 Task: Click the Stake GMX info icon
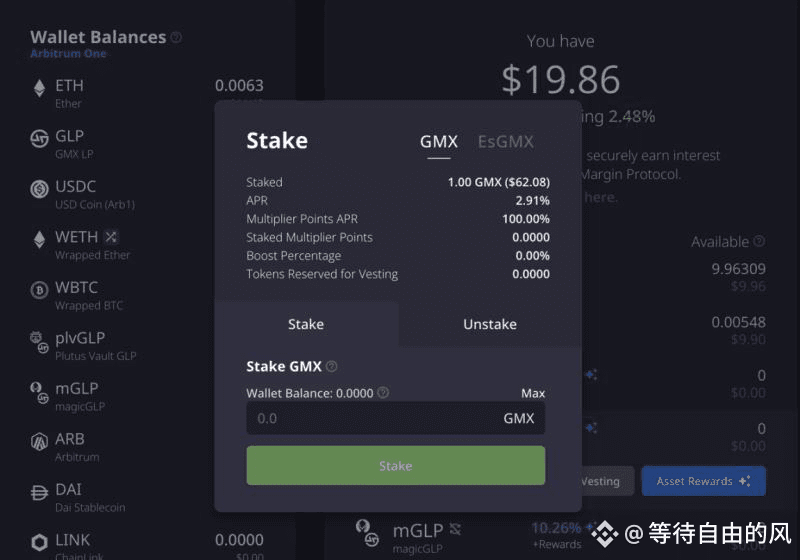pos(332,366)
